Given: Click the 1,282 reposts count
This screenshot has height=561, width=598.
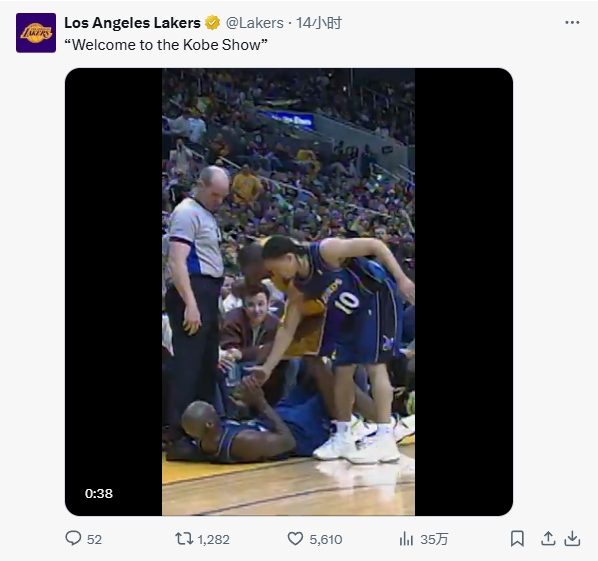Looking at the screenshot, I should tap(214, 540).
